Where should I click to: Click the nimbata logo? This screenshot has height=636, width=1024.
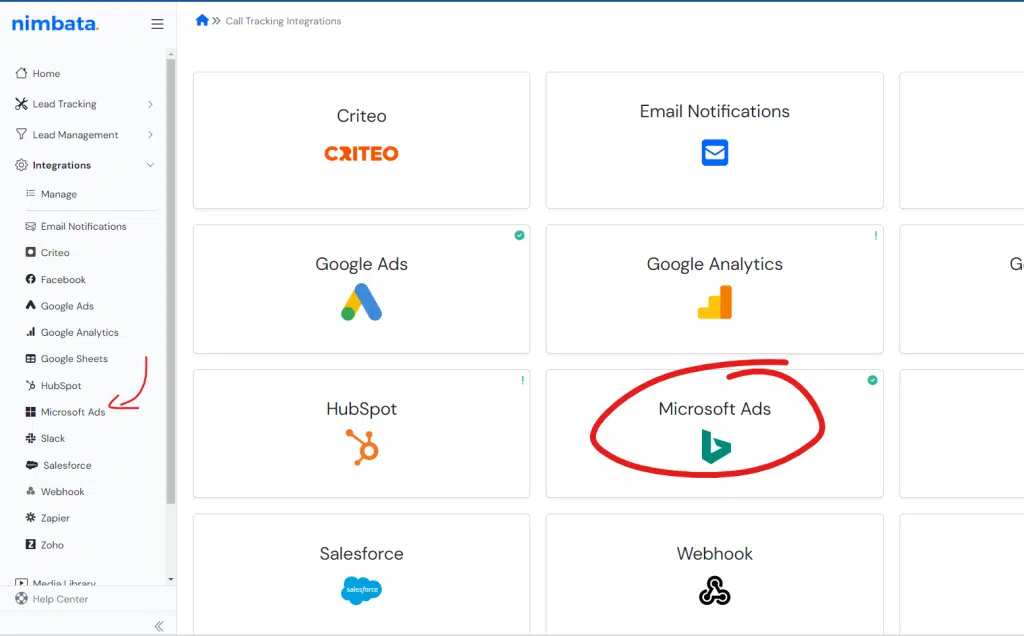click(55, 24)
